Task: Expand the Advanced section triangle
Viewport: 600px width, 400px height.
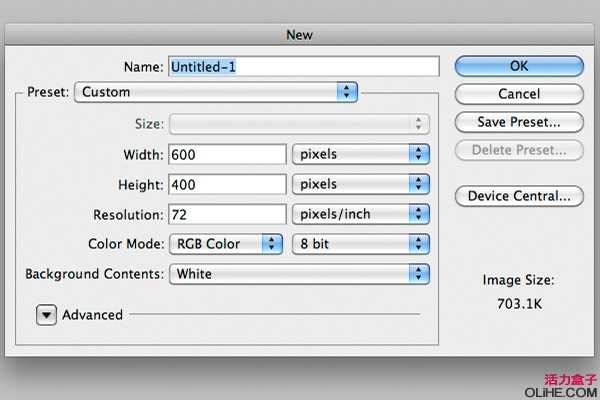Action: click(47, 315)
